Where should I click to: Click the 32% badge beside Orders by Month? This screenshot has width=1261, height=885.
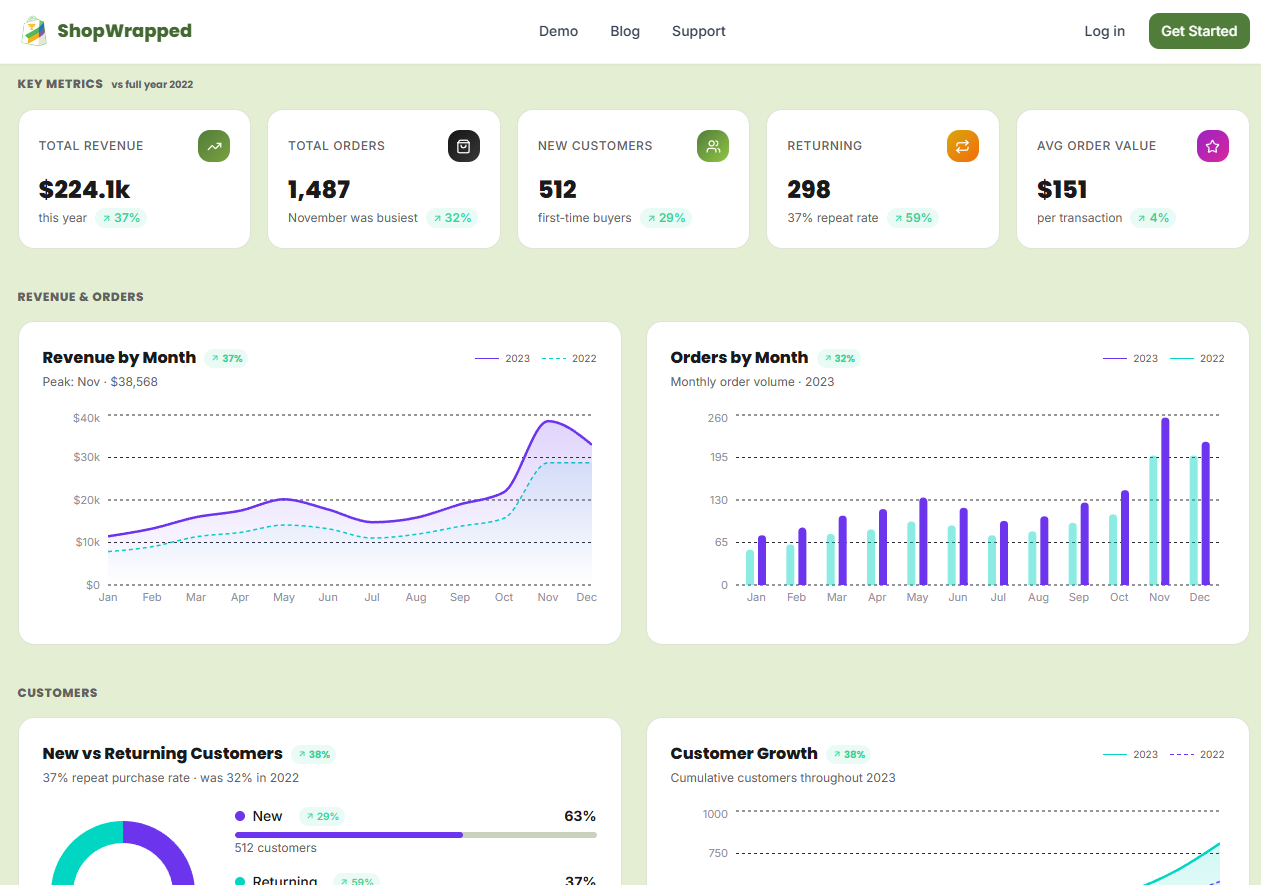tap(838, 358)
